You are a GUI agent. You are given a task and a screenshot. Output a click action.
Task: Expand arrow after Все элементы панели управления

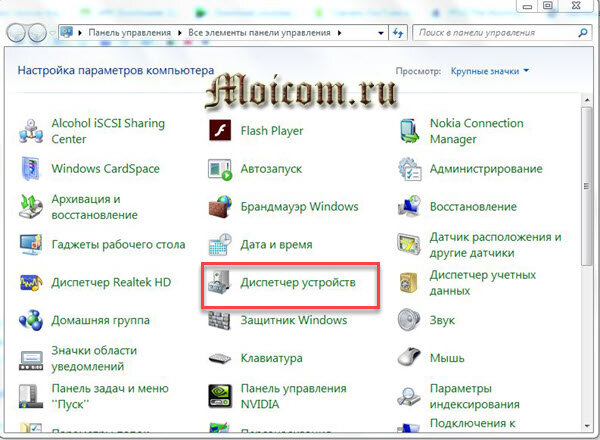[339, 33]
